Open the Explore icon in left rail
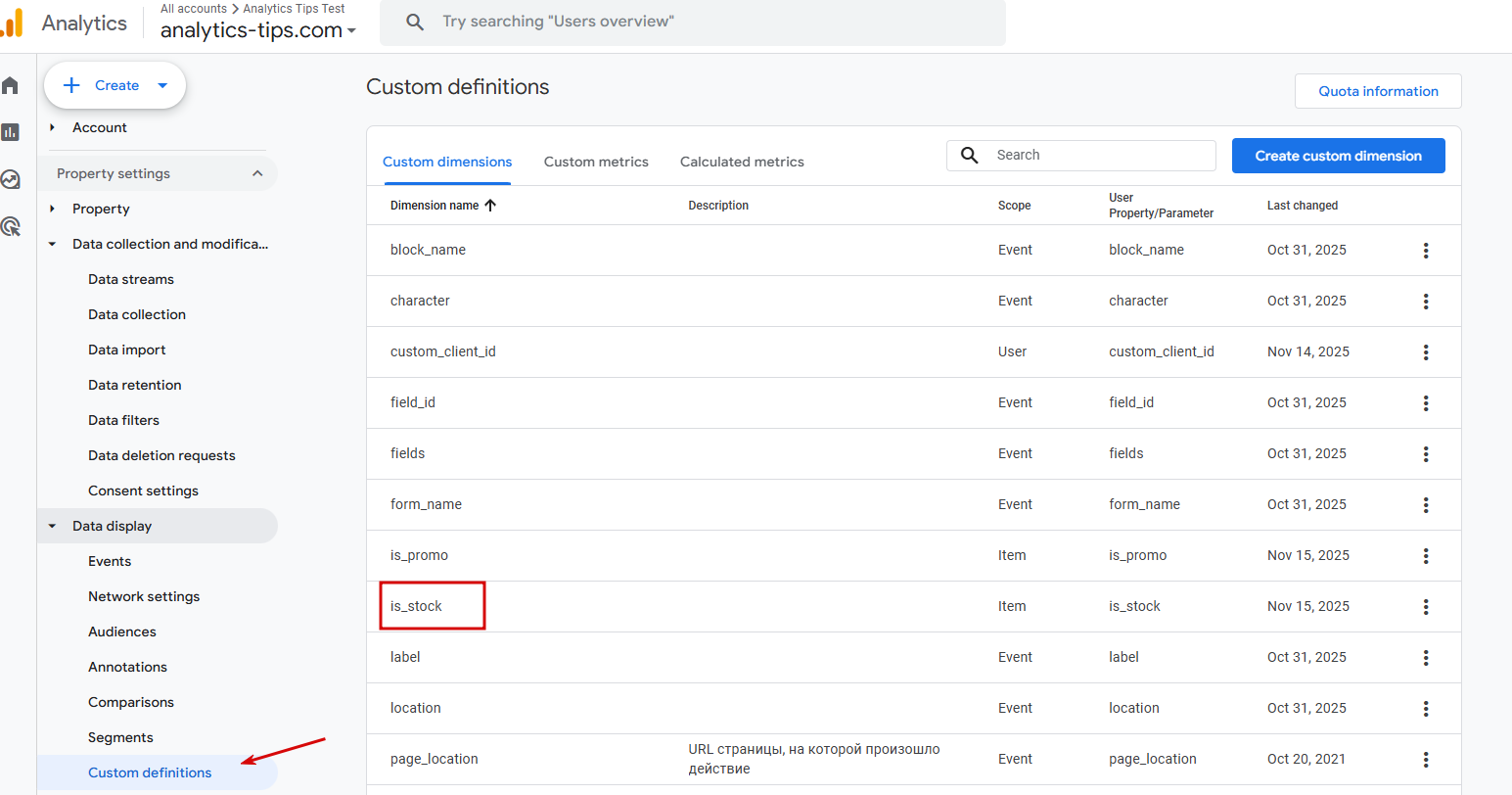The height and width of the screenshot is (795, 1512). [x=11, y=179]
